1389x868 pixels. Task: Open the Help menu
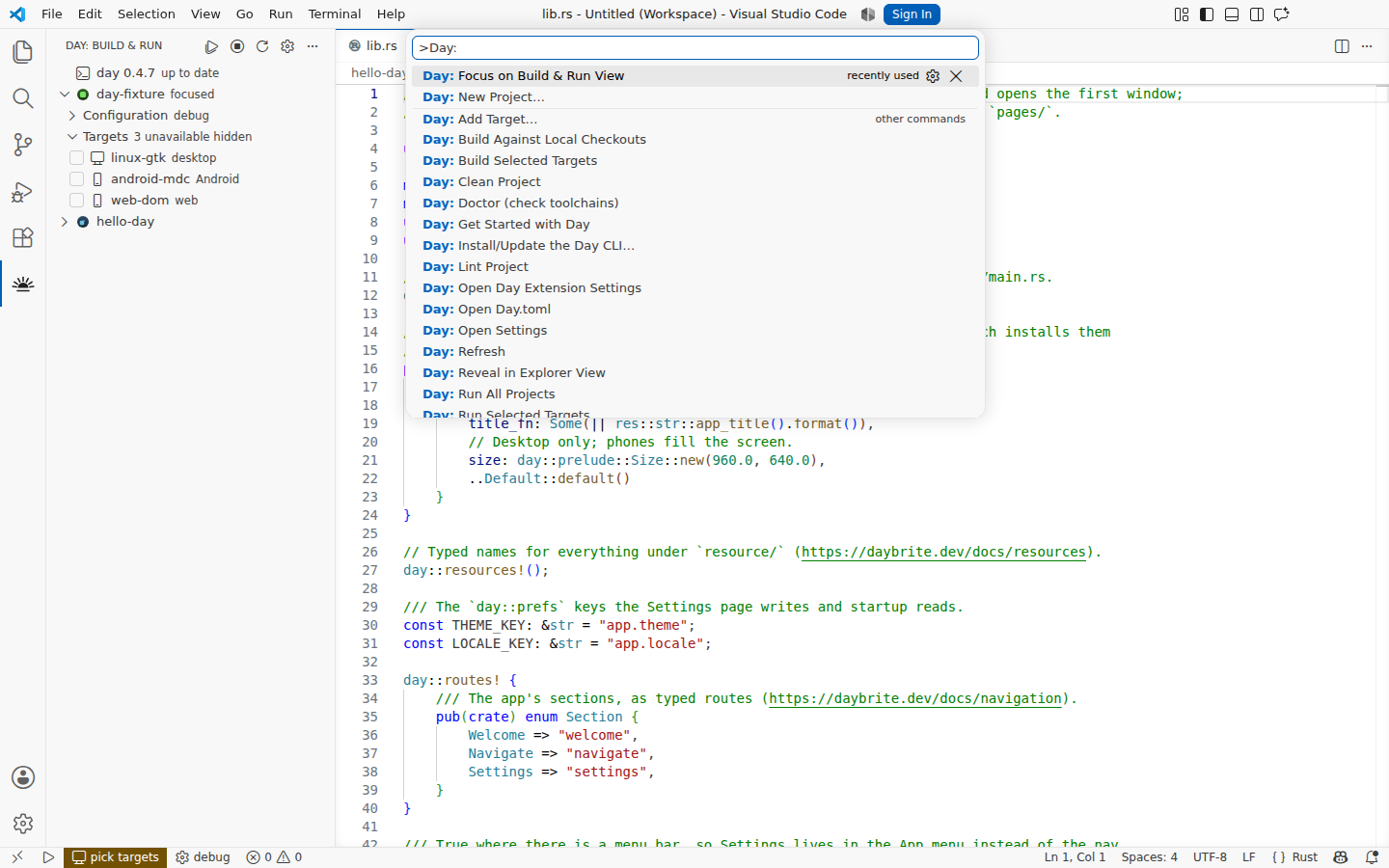click(x=391, y=14)
